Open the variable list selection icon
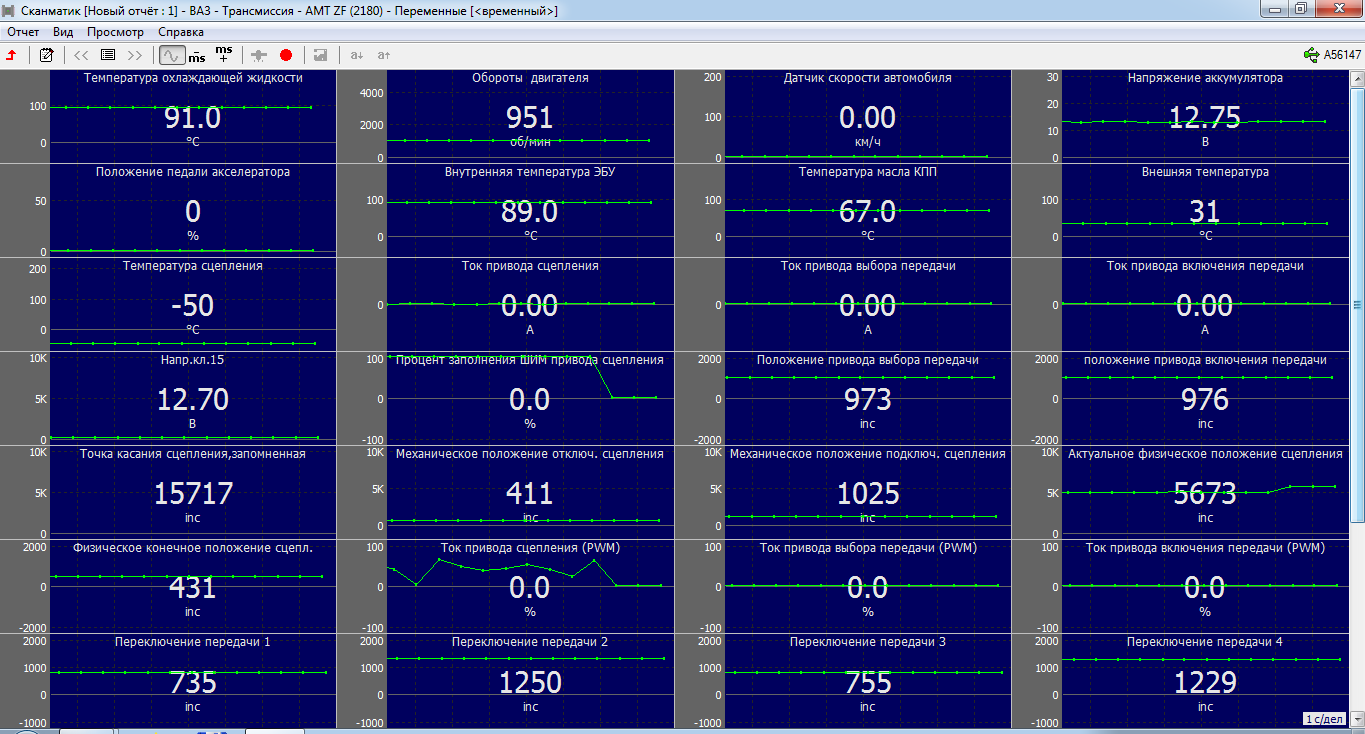1365x734 pixels. pyautogui.click(x=108, y=55)
